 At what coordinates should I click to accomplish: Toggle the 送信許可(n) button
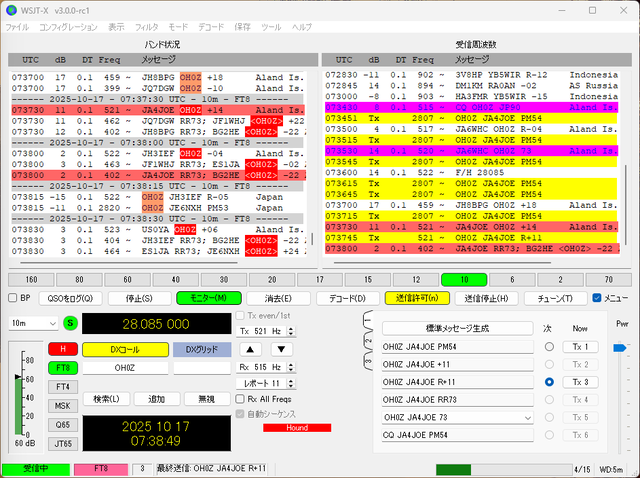click(417, 298)
